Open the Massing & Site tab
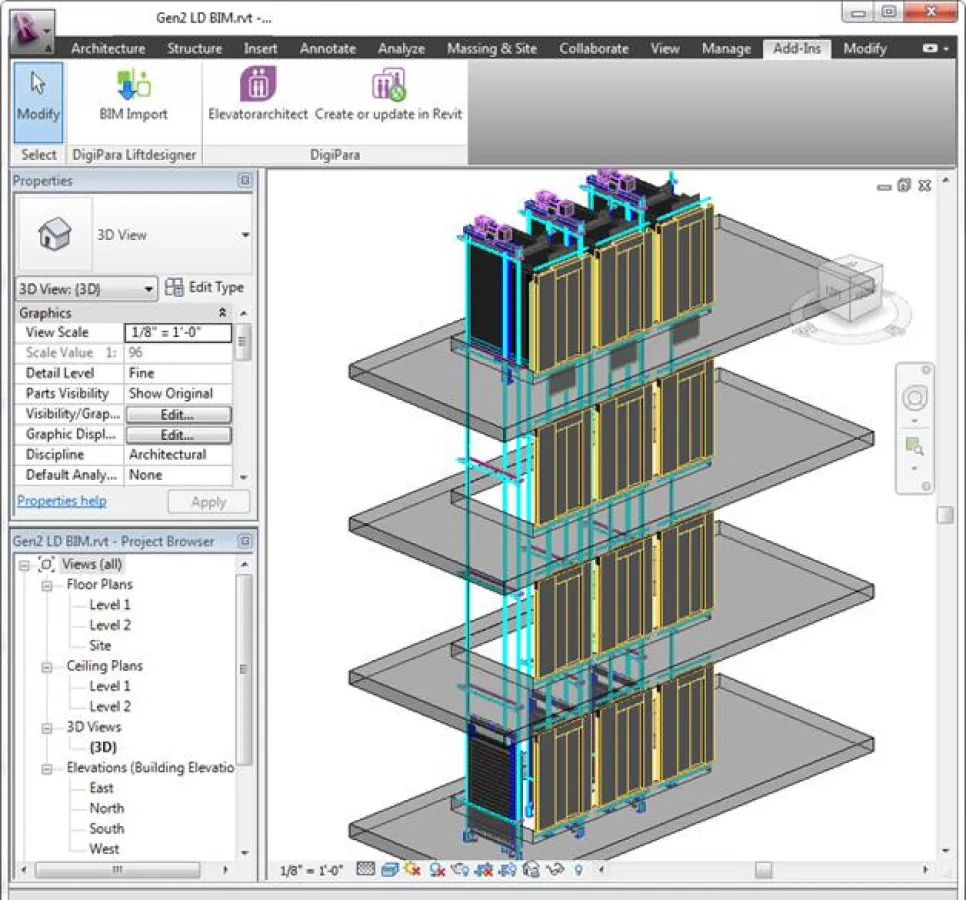Viewport: 966px width, 900px height. point(491,48)
